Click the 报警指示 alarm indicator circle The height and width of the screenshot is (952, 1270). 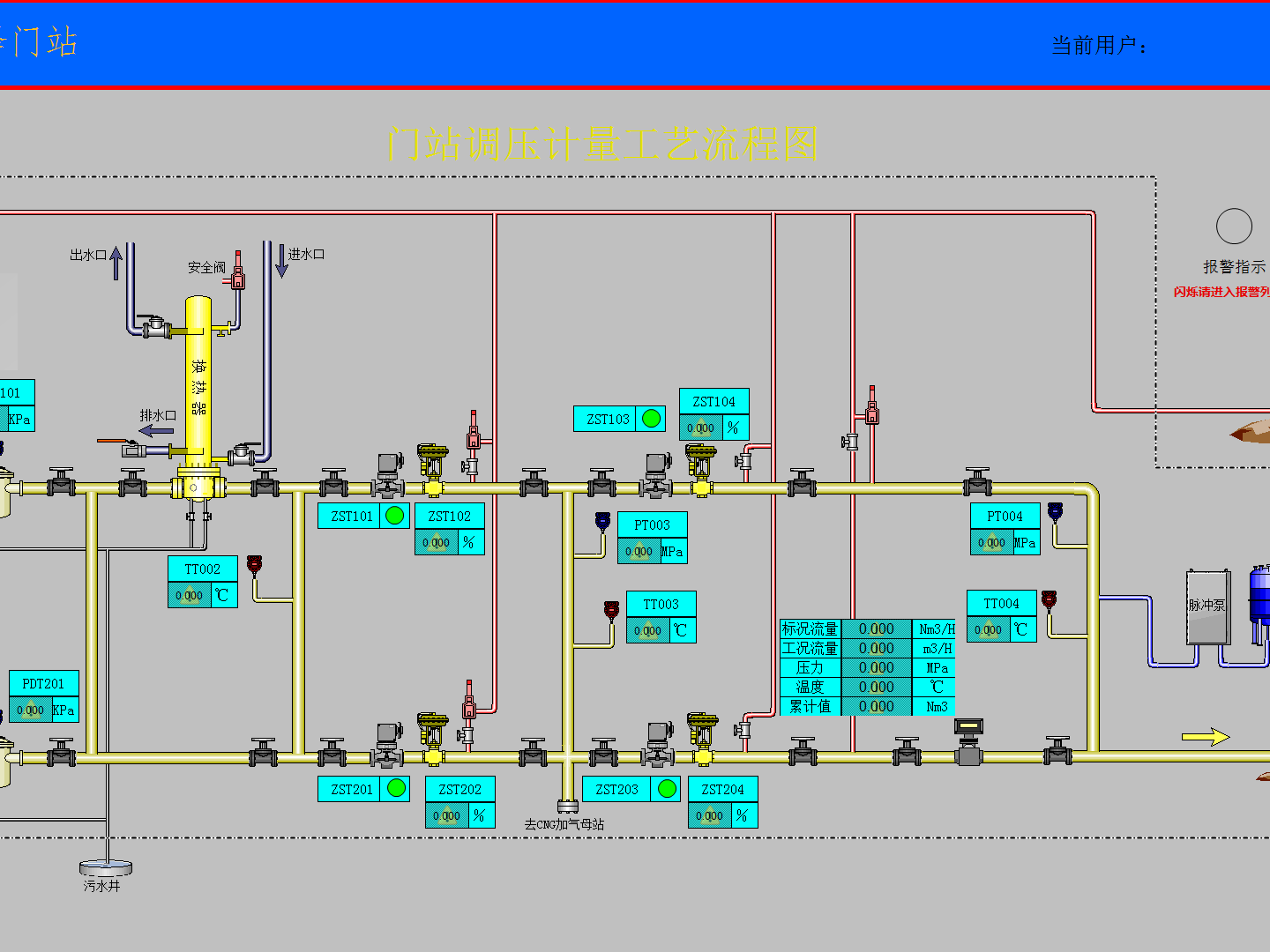pyautogui.click(x=1234, y=227)
